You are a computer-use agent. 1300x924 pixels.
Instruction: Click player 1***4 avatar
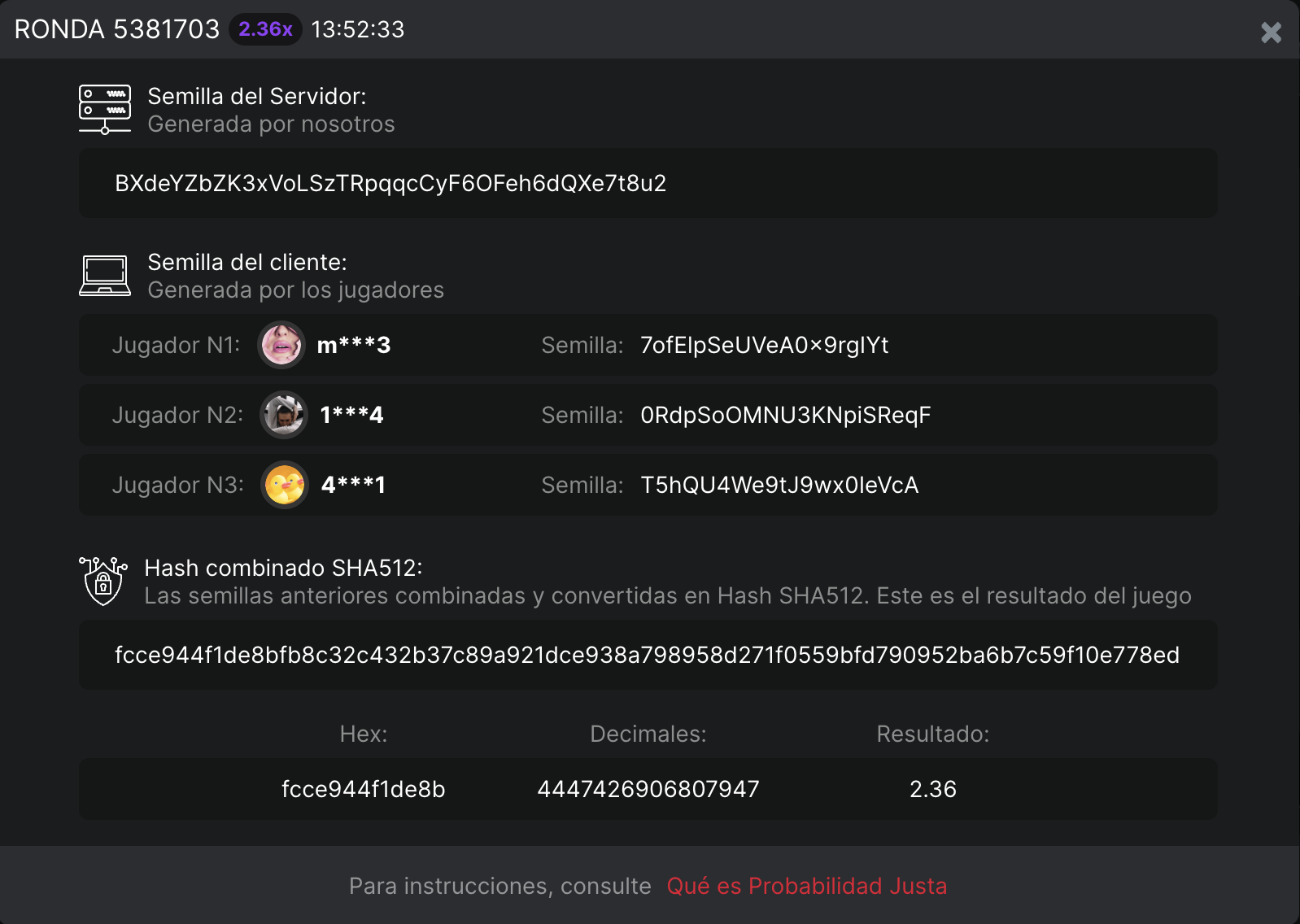click(284, 415)
